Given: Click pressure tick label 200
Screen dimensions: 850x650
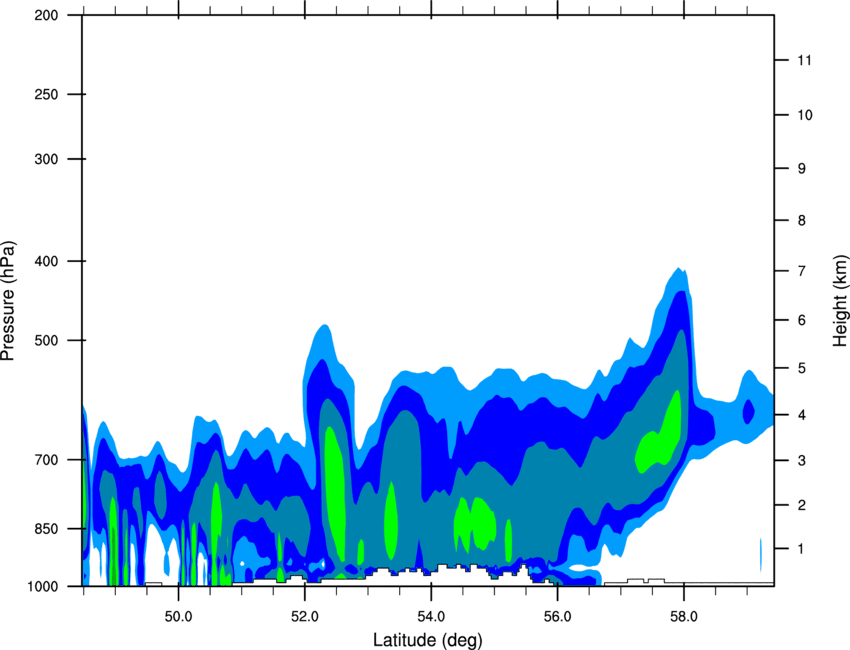Looking at the screenshot, I should (47, 16).
